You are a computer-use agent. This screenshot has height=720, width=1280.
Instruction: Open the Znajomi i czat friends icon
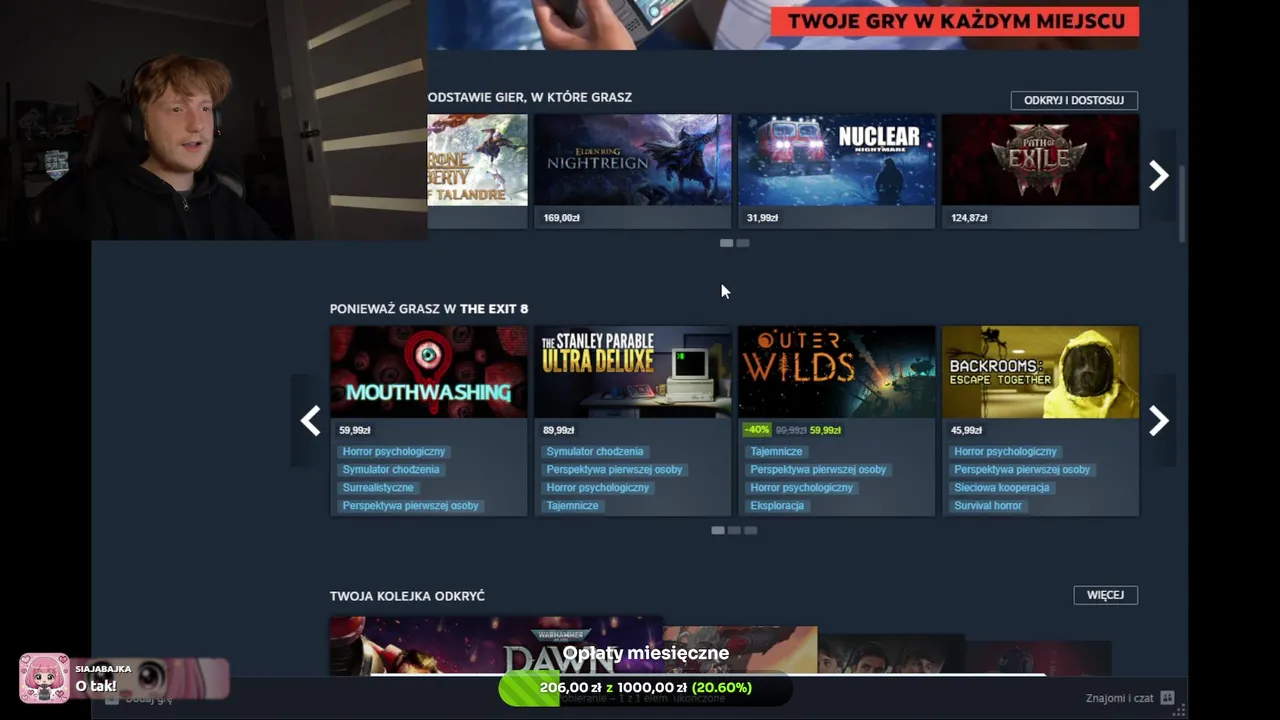coord(1166,698)
